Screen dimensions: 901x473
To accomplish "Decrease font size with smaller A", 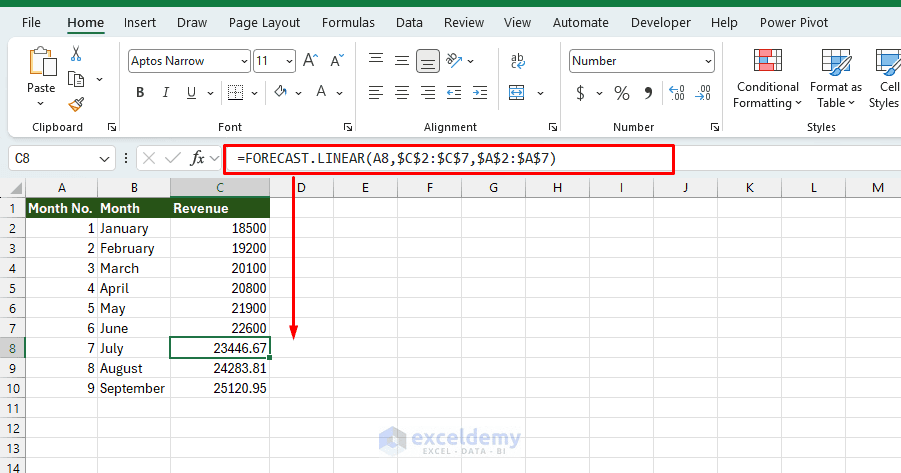I will pyautogui.click(x=337, y=60).
